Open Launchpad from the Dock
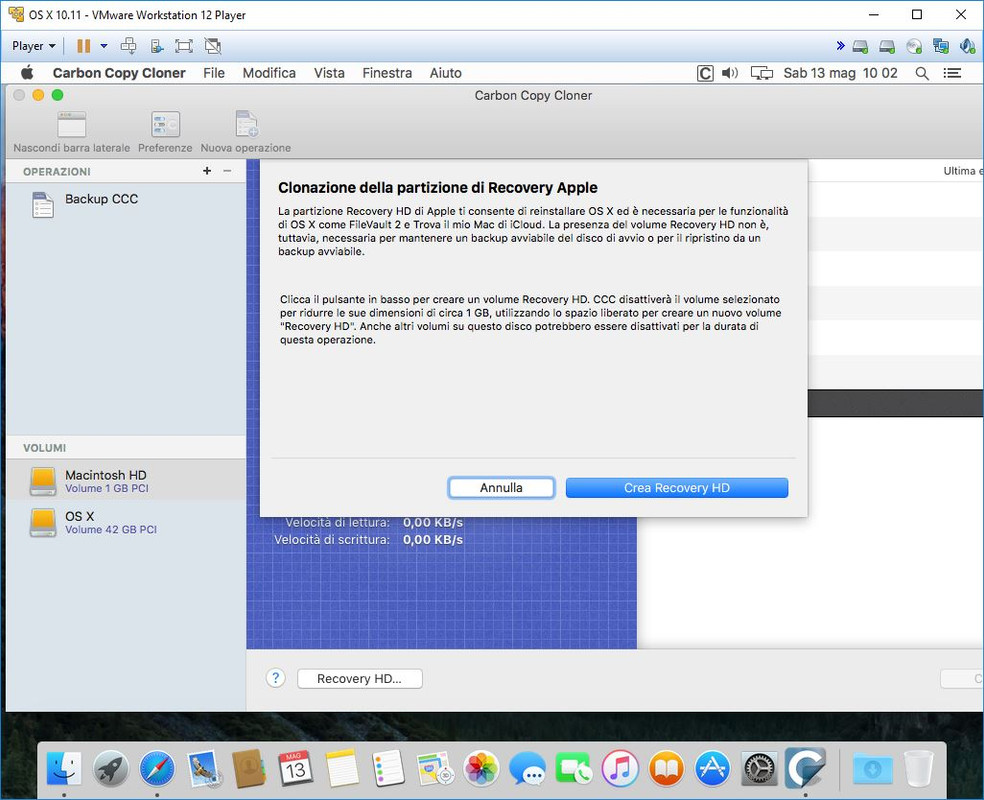This screenshot has height=800, width=984. tap(110, 768)
